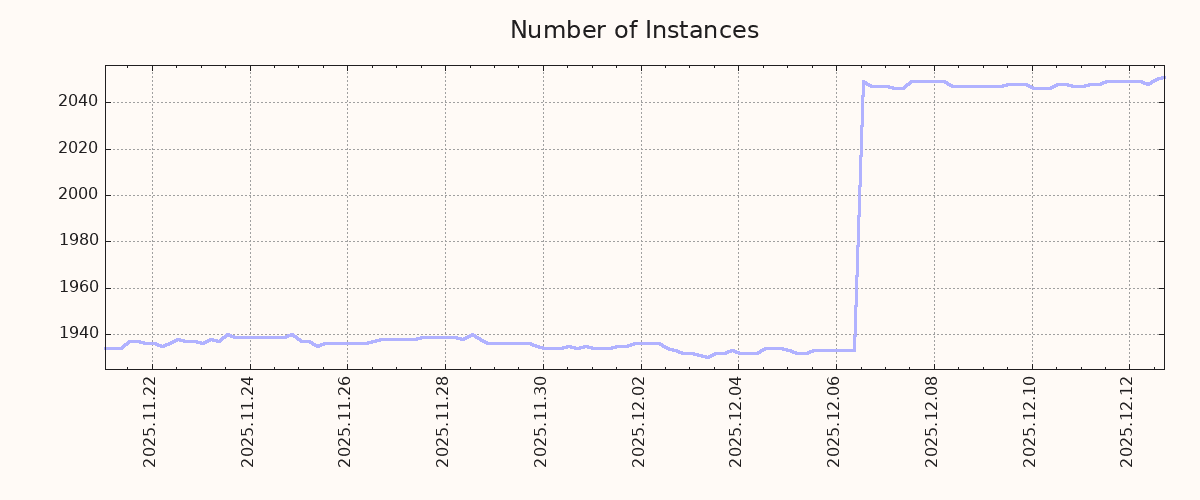Click the 2020 y-axis tick label
Image resolution: width=1200 pixels, height=500 pixels.
coord(78,149)
